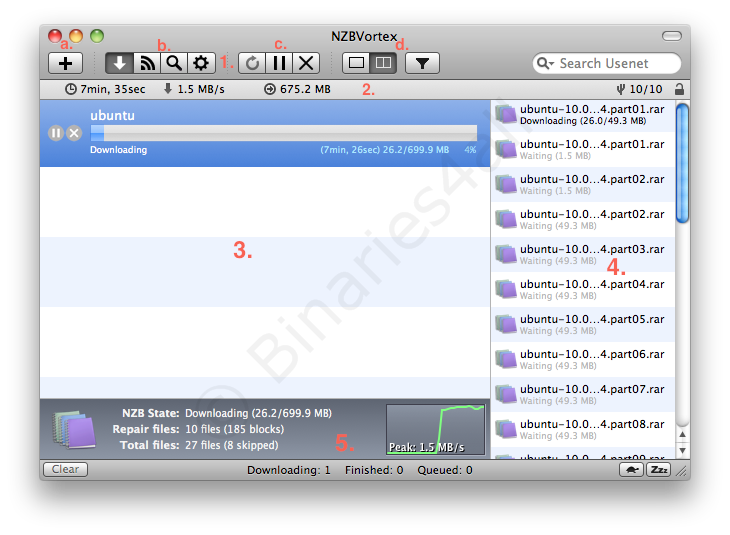This screenshot has height=535, width=730.
Task: Select part02.rar waiting 1.5 MB file
Action: (583, 184)
